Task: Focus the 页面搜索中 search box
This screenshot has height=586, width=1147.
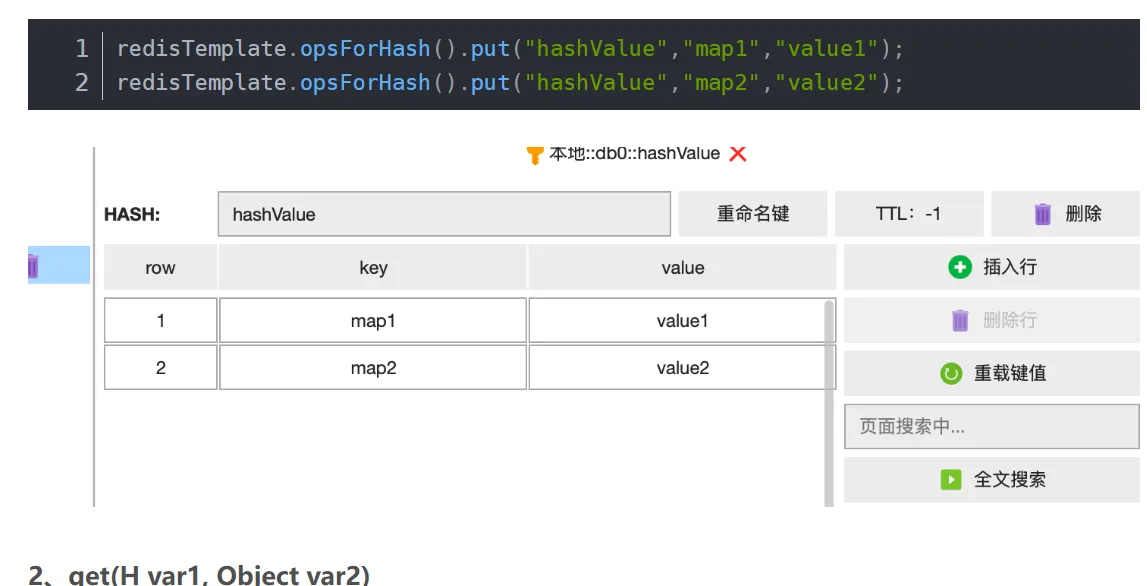Action: click(991, 427)
